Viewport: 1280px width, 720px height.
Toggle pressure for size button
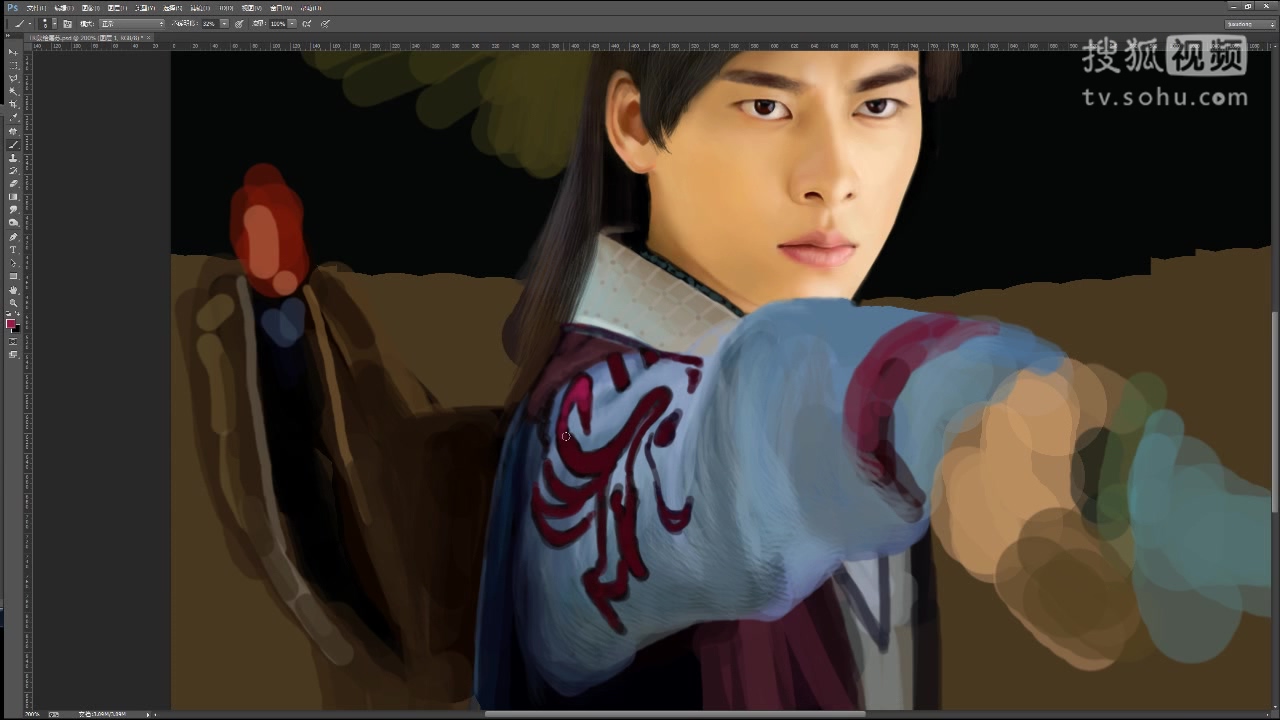[x=325, y=23]
